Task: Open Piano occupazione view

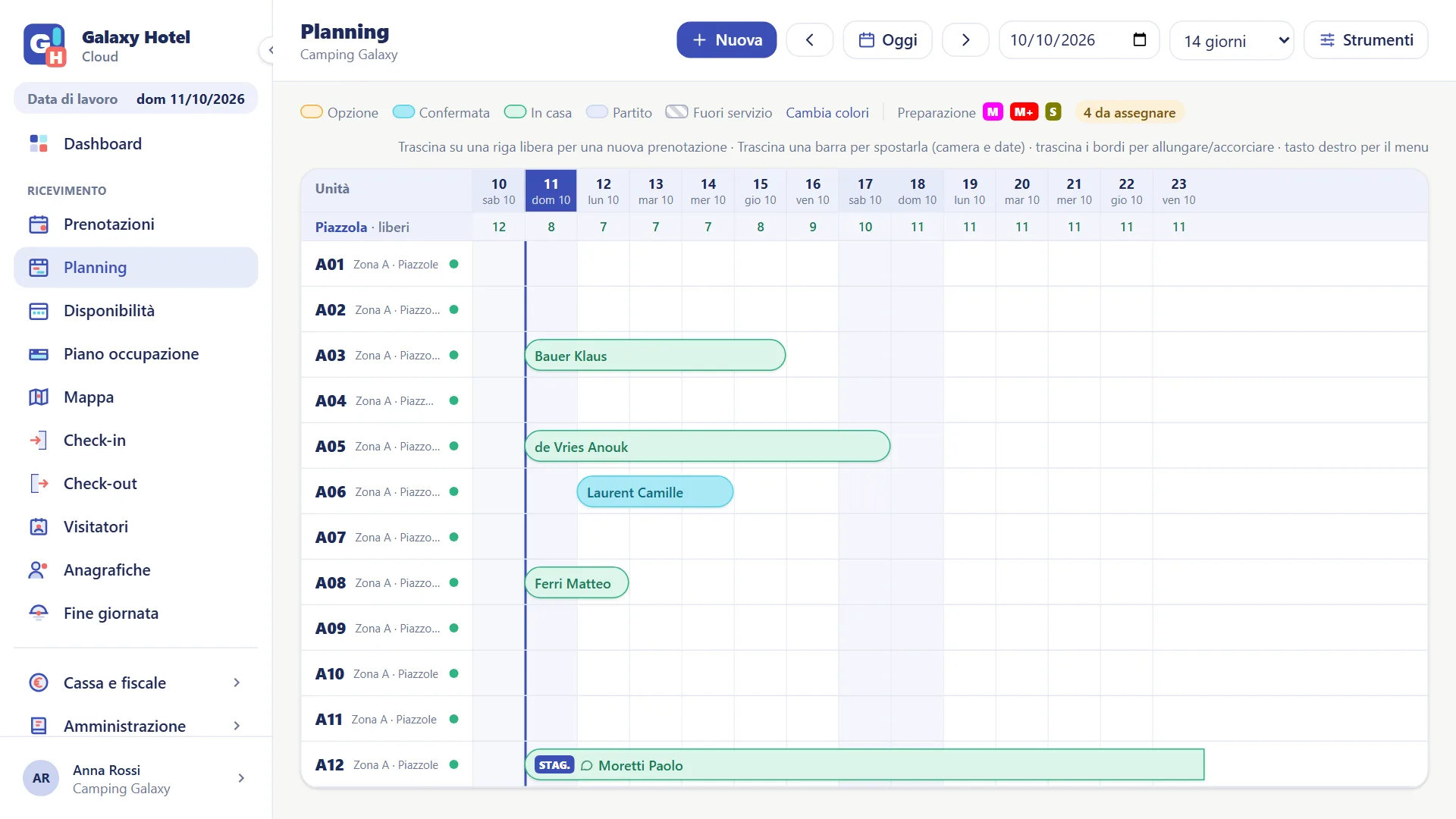Action: [136, 353]
